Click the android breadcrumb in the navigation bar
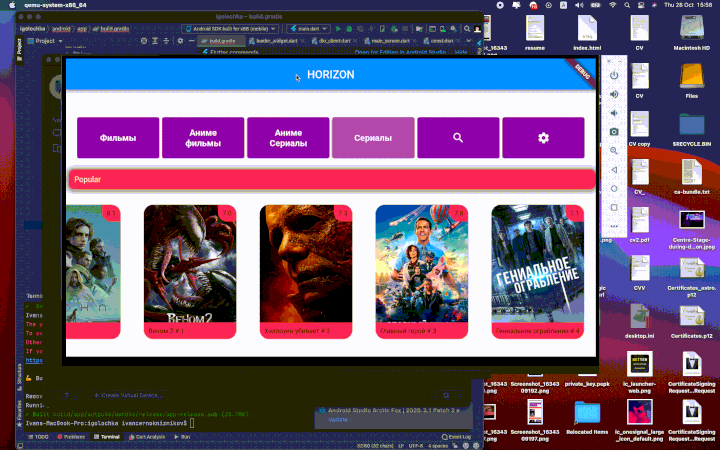This screenshot has width=720, height=450. [x=61, y=28]
